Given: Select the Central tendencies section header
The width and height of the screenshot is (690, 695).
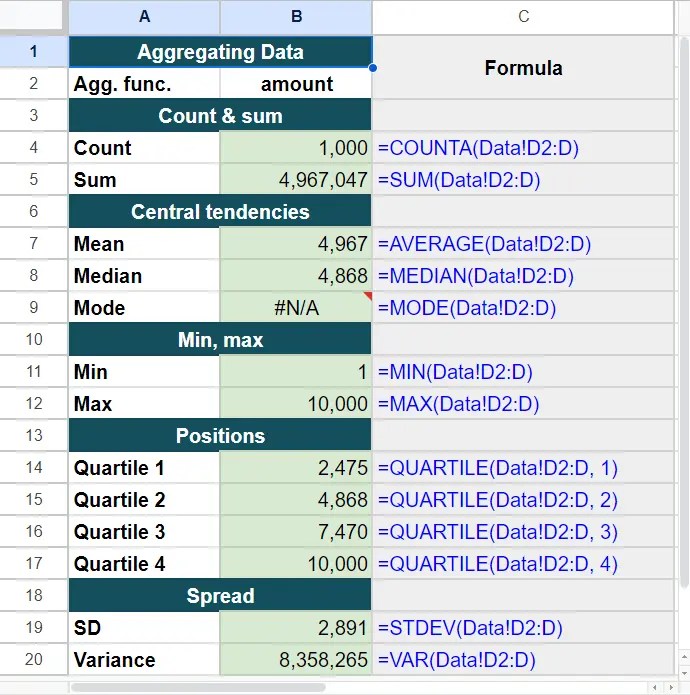Looking at the screenshot, I should coord(220,212).
